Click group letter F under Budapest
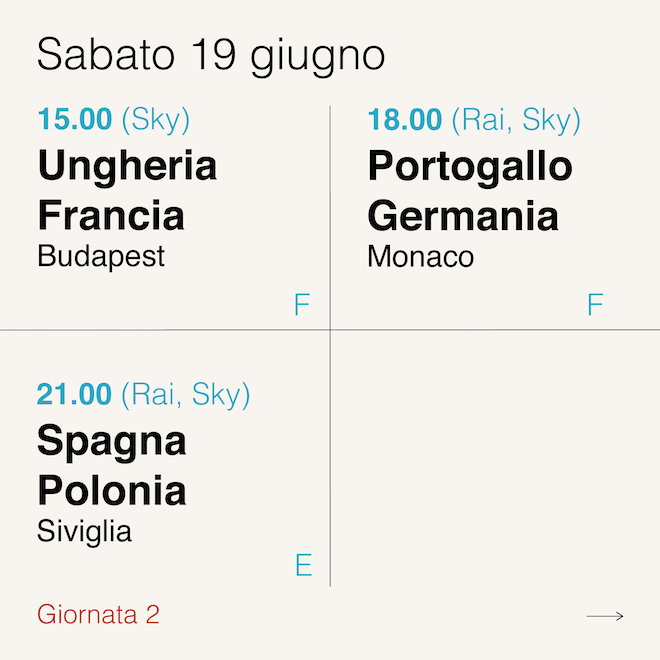Viewport: 660px width, 660px height. 302,305
